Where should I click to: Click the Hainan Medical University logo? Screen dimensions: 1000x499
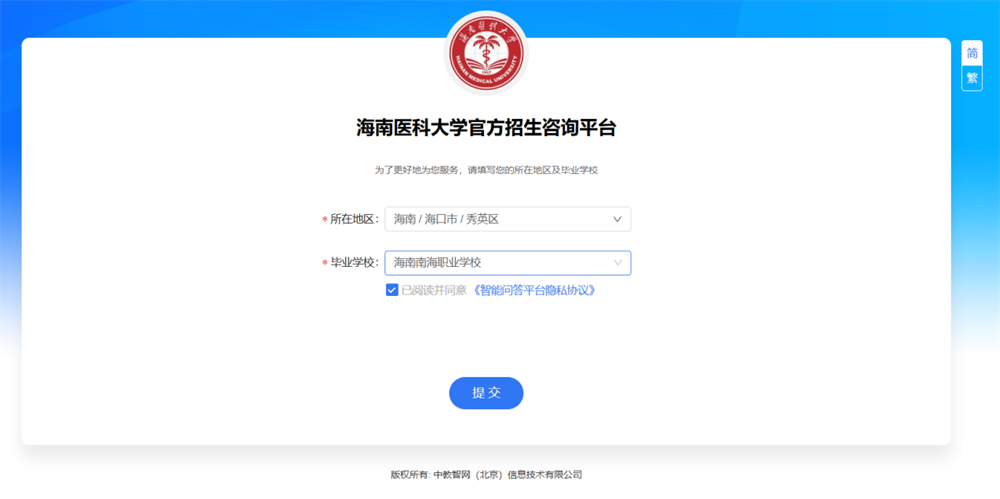pos(487,53)
